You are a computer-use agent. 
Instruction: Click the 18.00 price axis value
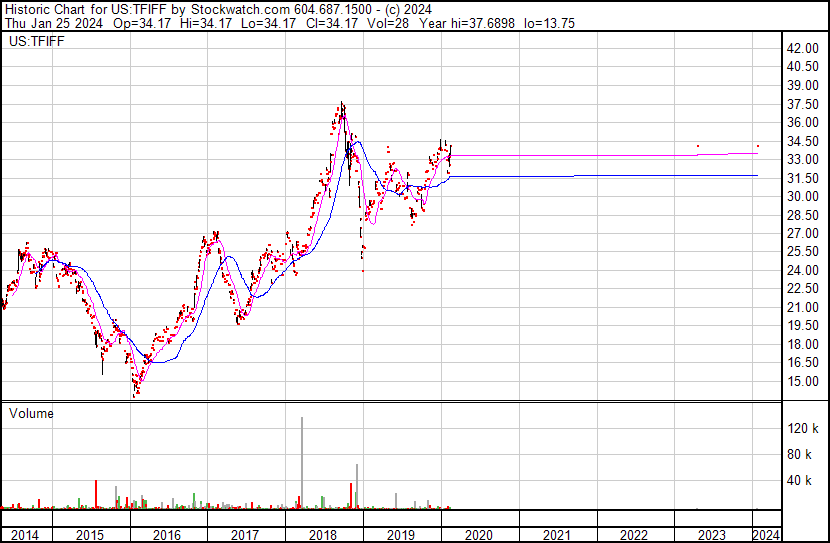[803, 345]
